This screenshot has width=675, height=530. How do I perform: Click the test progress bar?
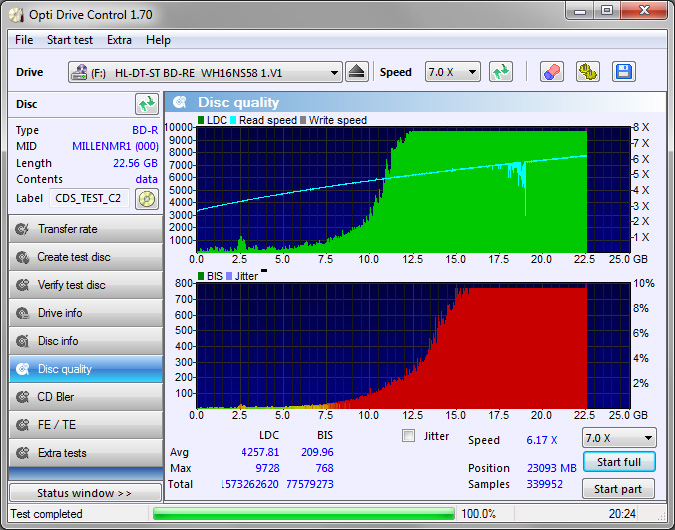pos(302,514)
